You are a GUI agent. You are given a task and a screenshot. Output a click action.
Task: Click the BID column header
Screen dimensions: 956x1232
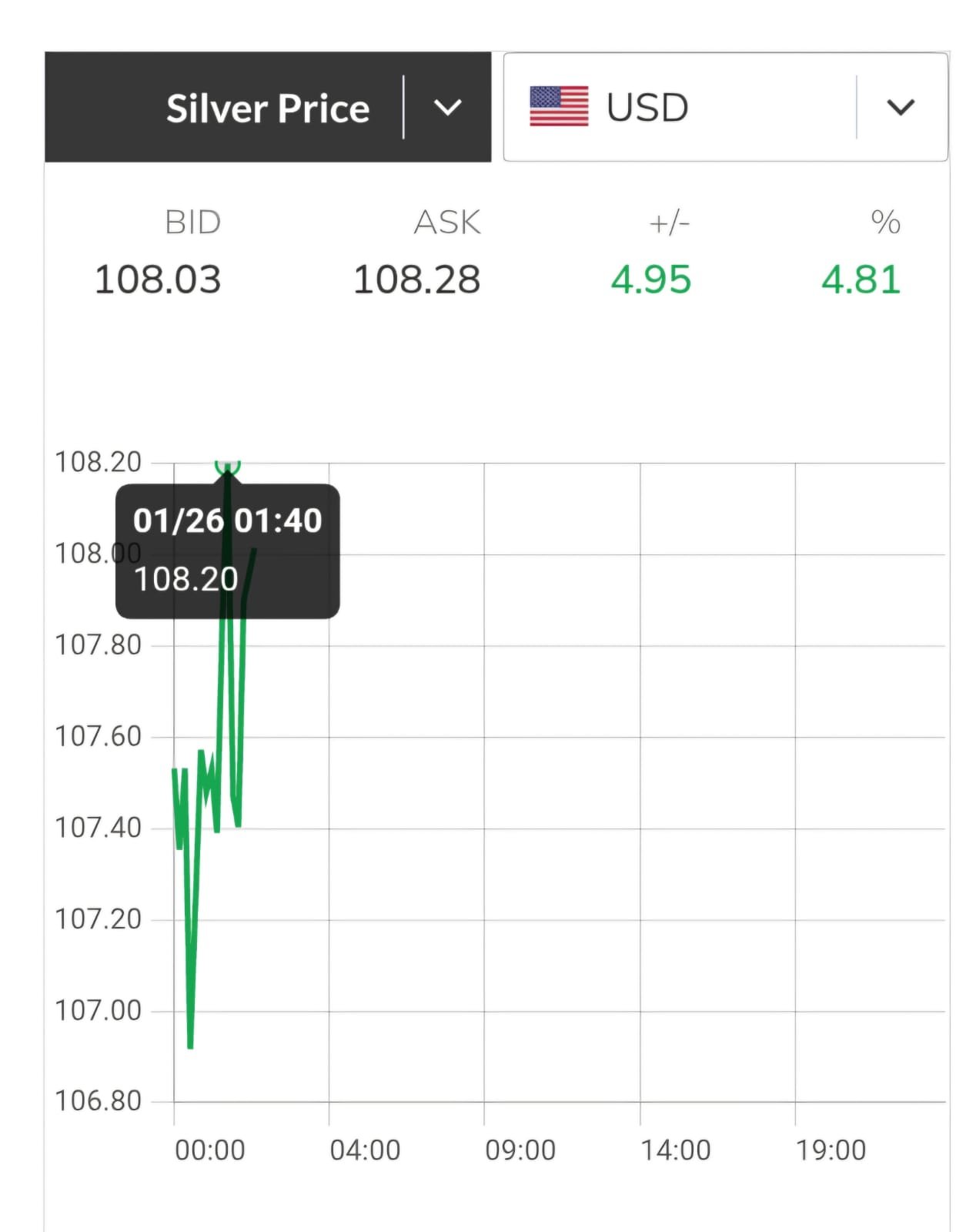(x=192, y=223)
